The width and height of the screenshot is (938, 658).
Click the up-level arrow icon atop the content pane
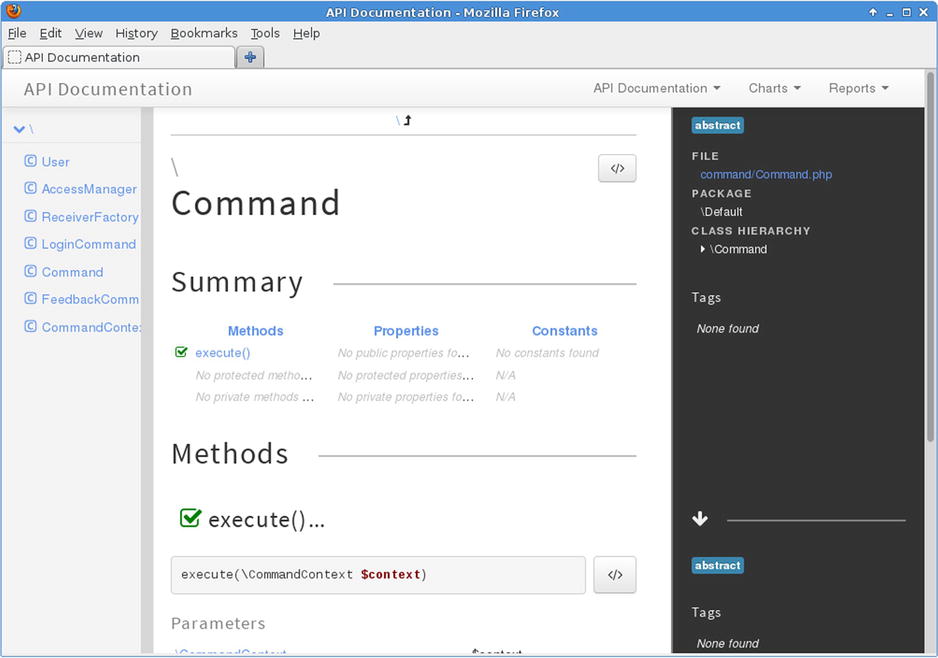407,120
